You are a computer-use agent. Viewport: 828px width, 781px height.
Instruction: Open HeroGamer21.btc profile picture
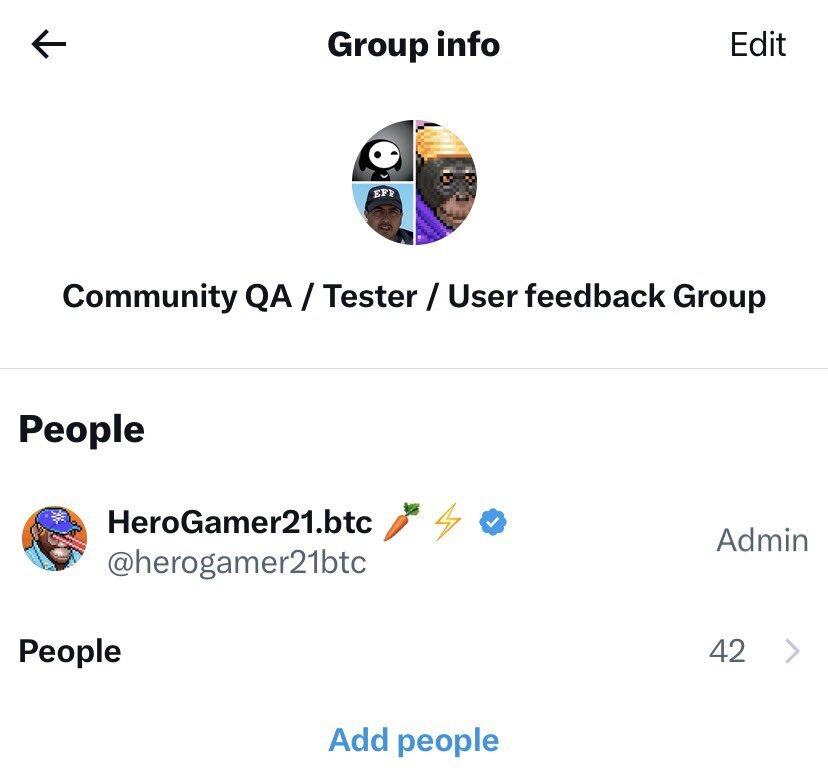point(54,539)
